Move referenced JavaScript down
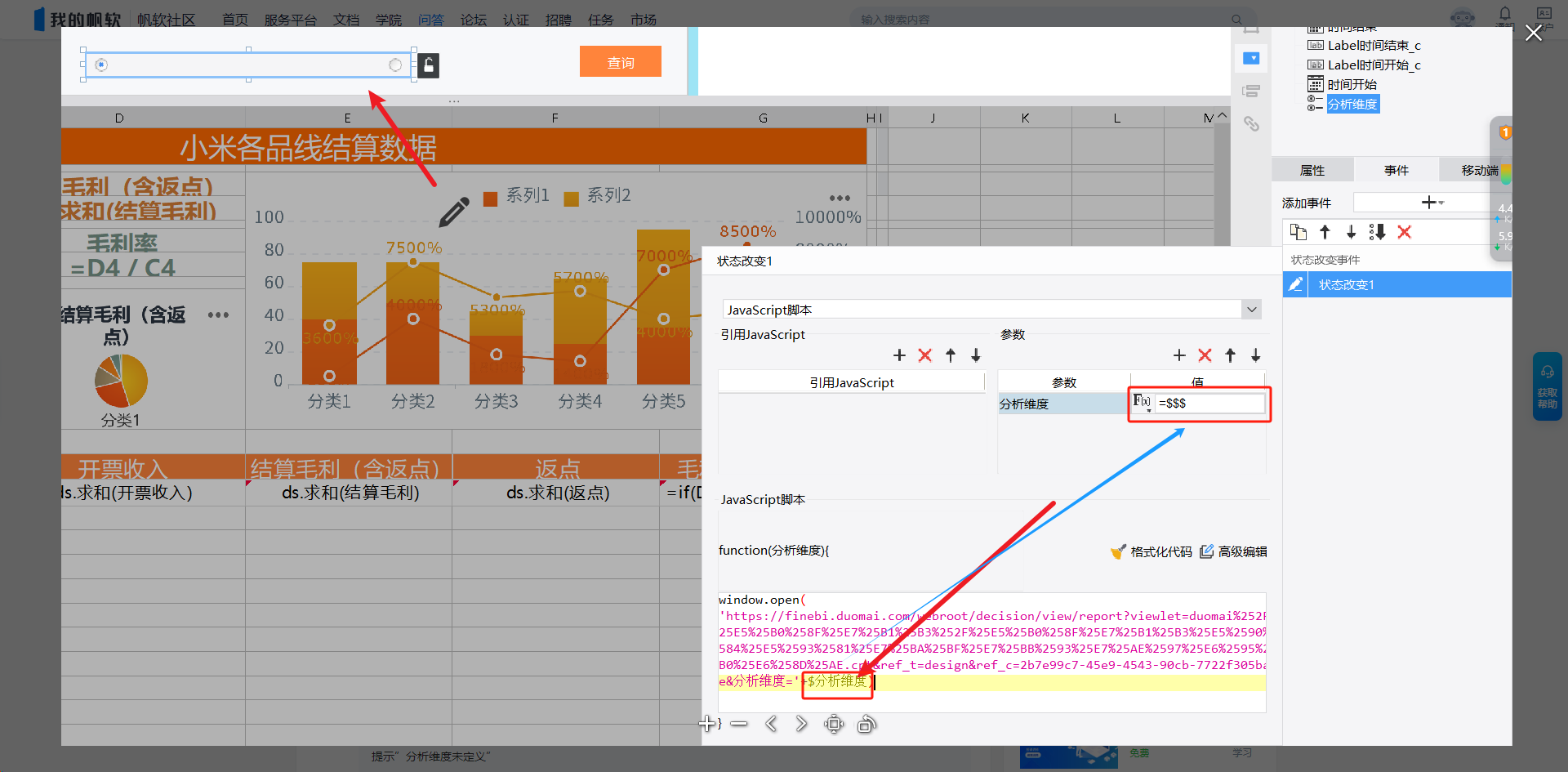1568x772 pixels. pos(976,355)
